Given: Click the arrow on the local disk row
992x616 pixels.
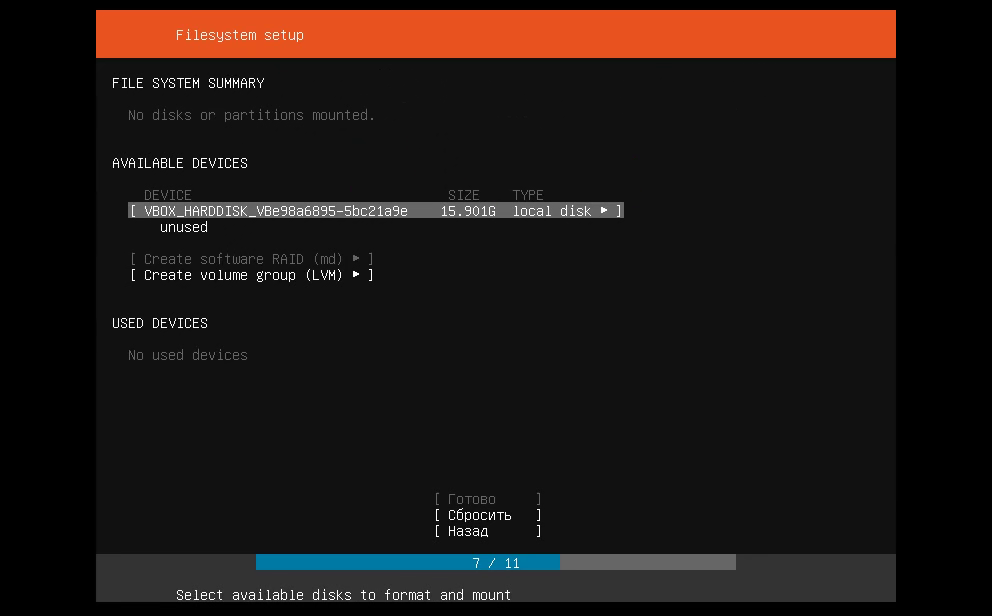Looking at the screenshot, I should [x=604, y=211].
